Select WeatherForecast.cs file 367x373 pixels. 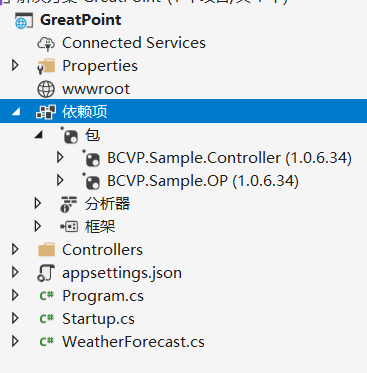tap(133, 342)
